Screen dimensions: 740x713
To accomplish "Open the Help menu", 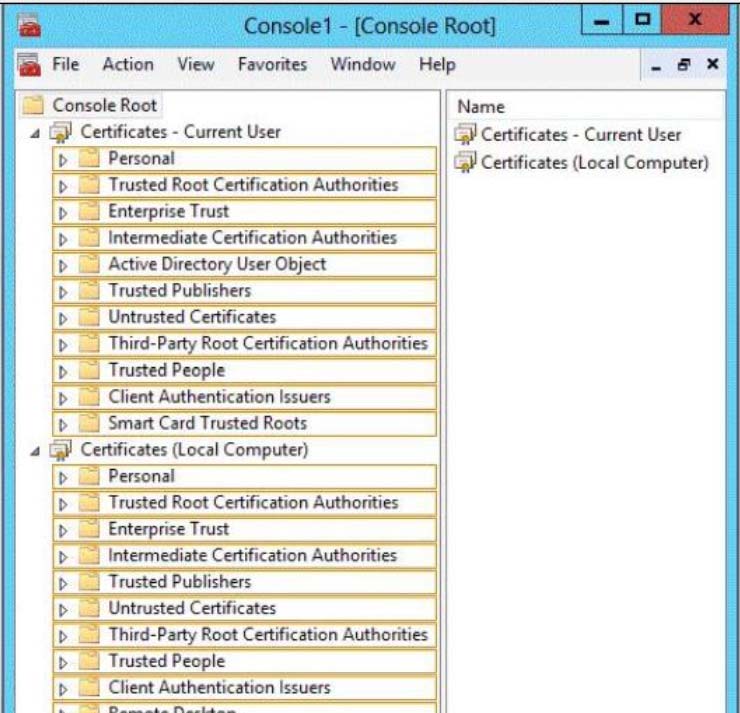I will coord(437,64).
